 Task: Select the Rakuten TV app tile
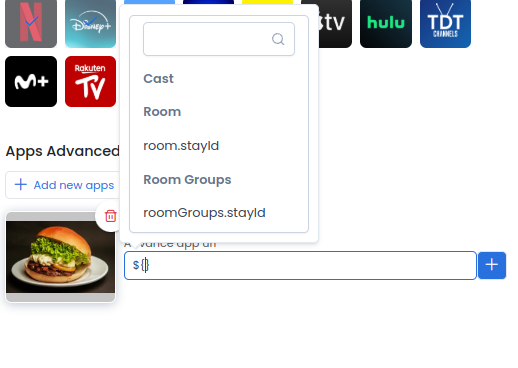(90, 81)
